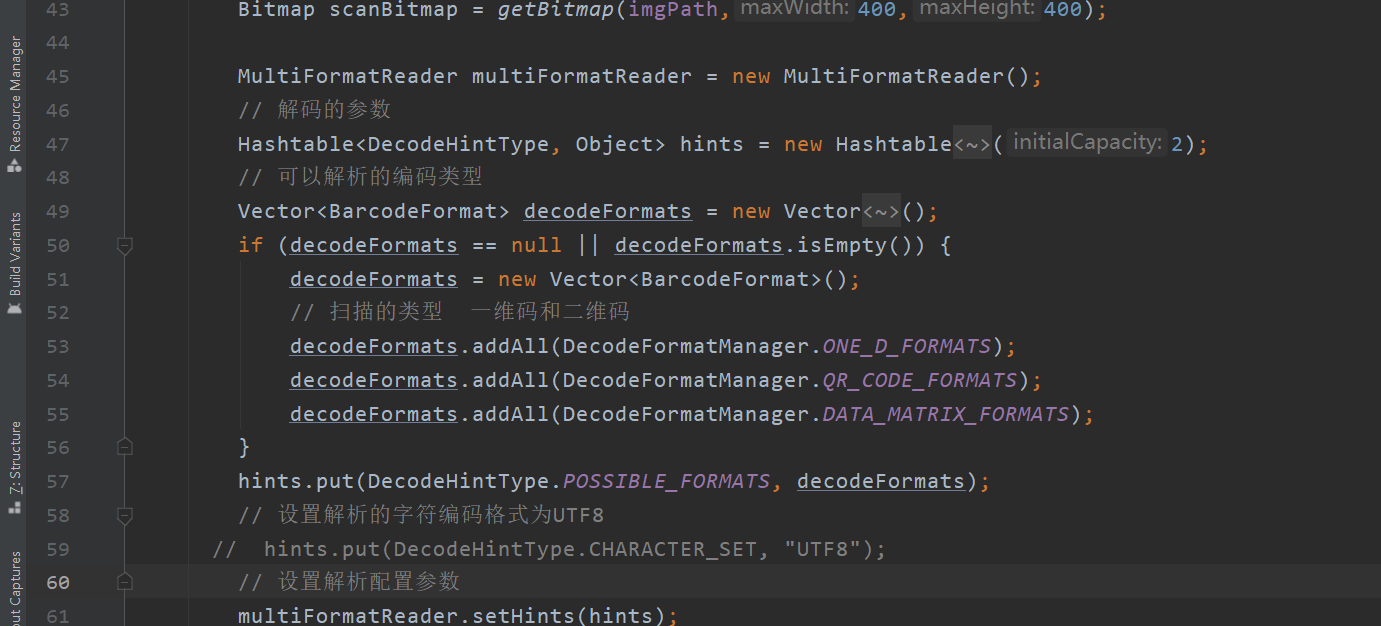Click ONE_D_FORMATS constant

point(906,347)
